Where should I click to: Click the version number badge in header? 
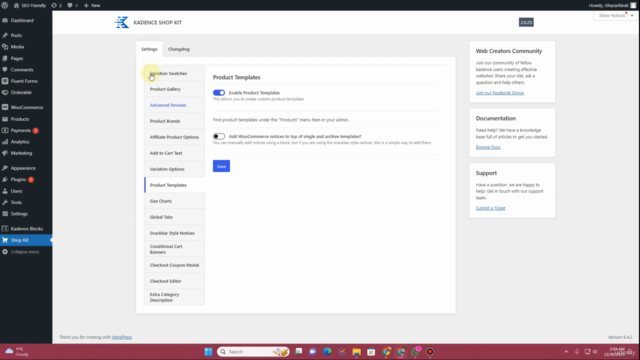(x=526, y=22)
